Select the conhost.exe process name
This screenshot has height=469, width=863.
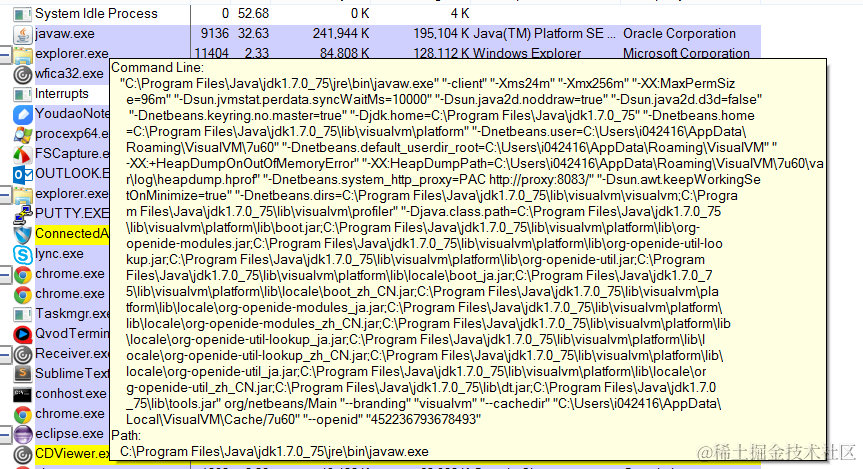pos(71,394)
